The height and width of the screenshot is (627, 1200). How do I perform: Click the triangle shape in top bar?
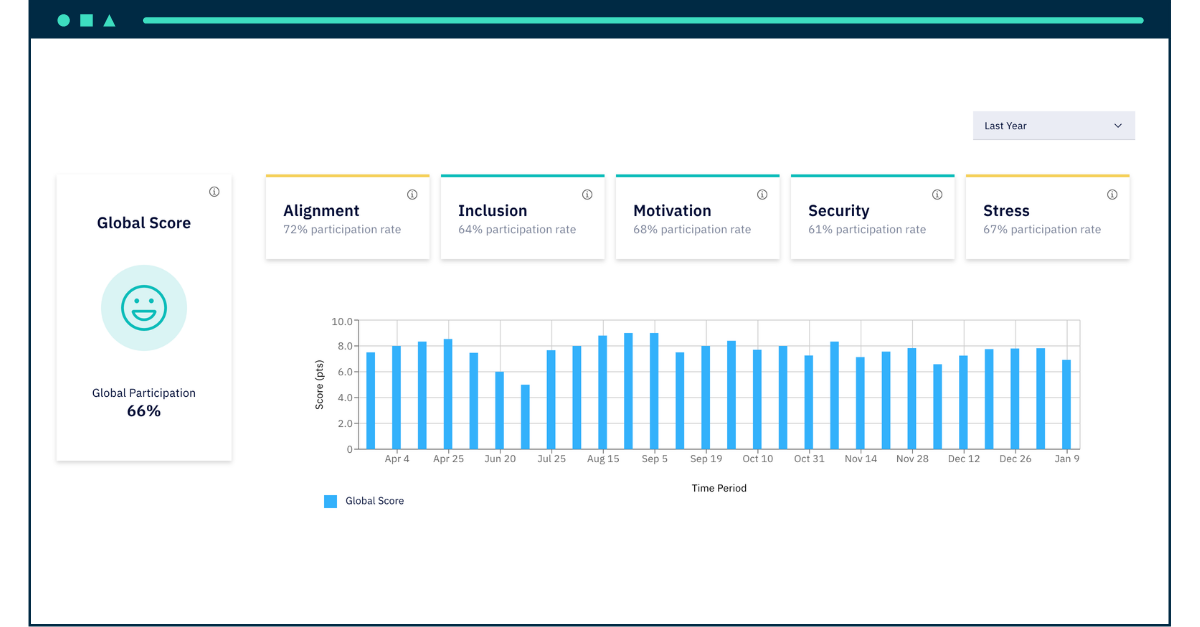(x=109, y=20)
